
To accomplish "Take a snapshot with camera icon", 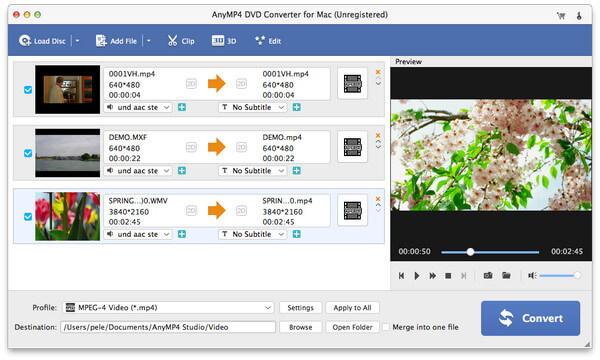I will pos(488,275).
